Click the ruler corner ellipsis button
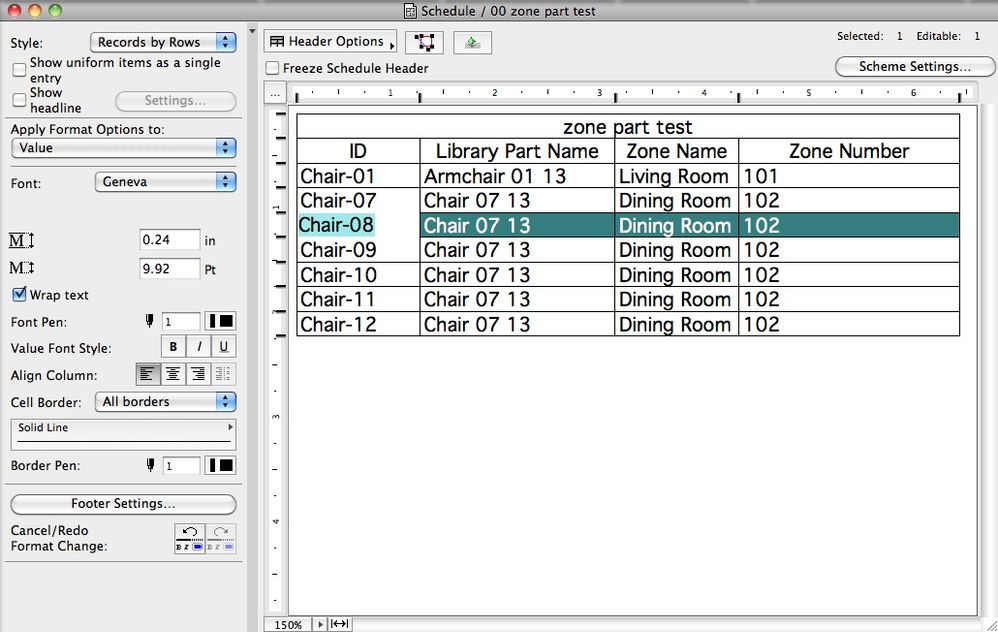This screenshot has height=632, width=998. 274,94
